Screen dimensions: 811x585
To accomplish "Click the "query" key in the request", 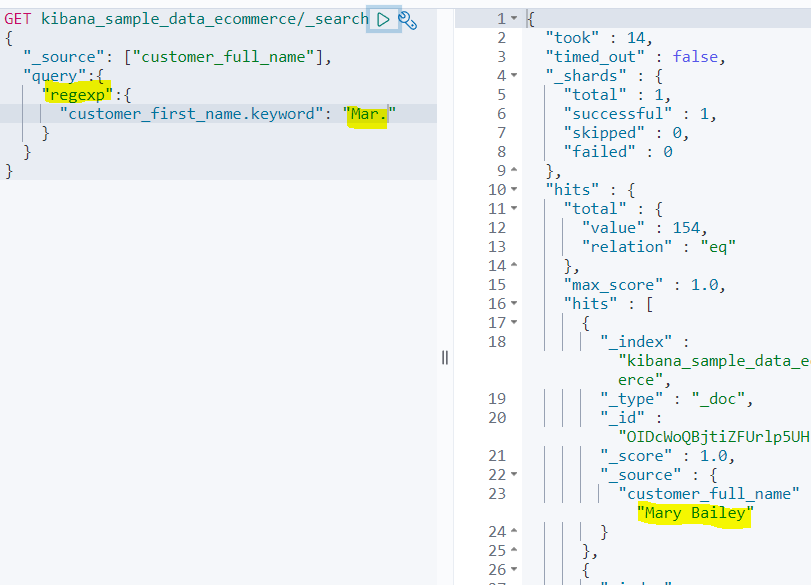I will tap(54, 76).
